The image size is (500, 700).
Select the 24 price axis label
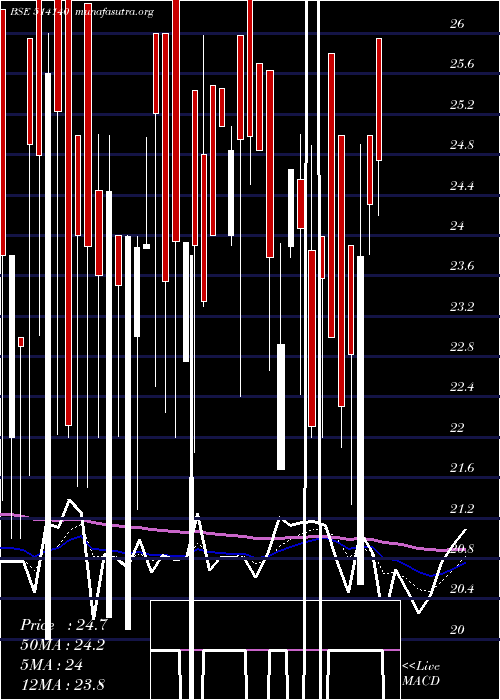pos(457,226)
